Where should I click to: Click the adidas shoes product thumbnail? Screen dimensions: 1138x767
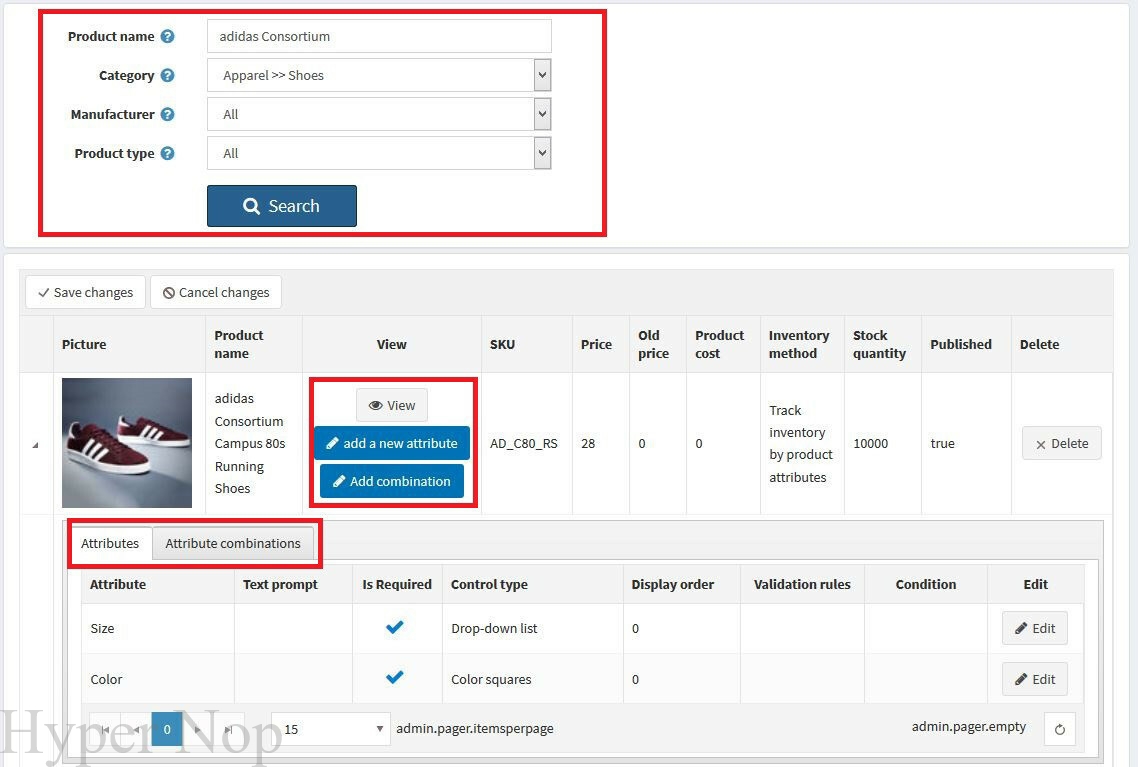pos(127,443)
